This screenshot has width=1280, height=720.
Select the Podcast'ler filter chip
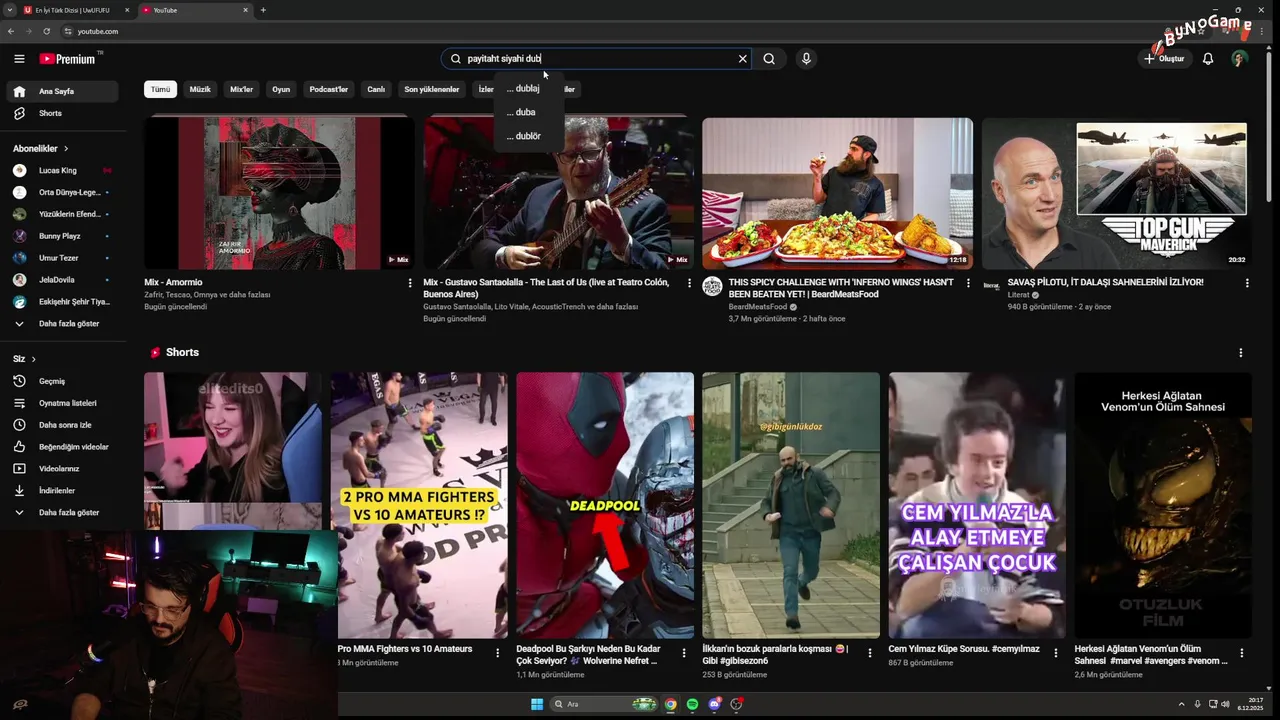coord(329,89)
